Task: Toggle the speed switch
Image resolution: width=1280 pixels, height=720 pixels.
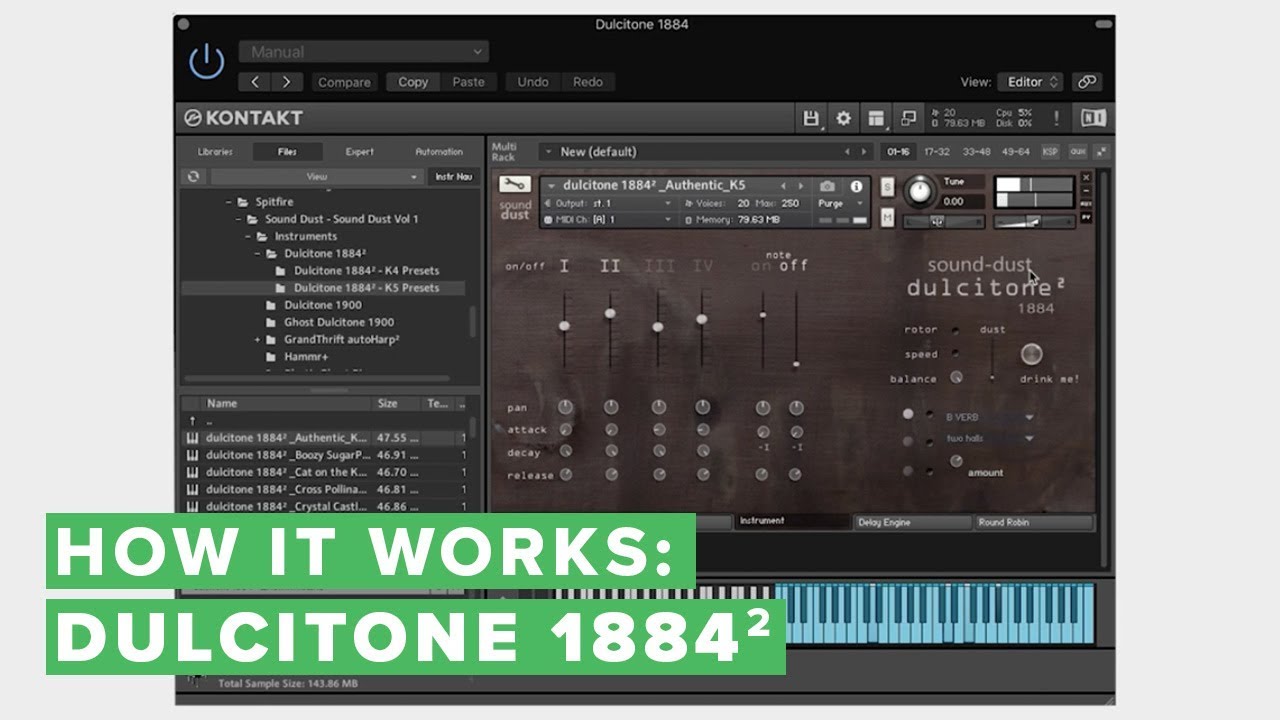Action: (955, 354)
